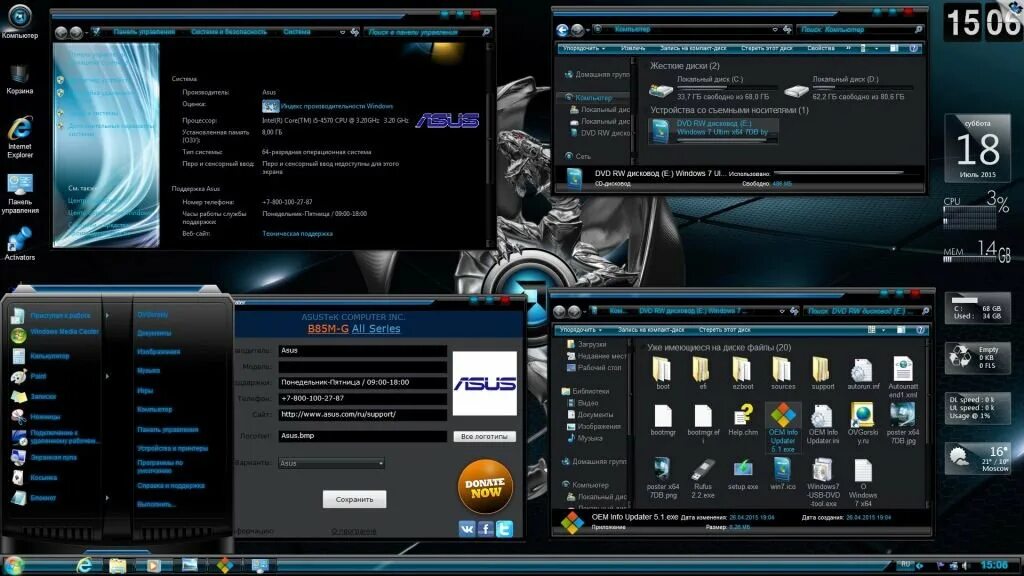Click the Donate Now button
1024x576 pixels.
485,487
